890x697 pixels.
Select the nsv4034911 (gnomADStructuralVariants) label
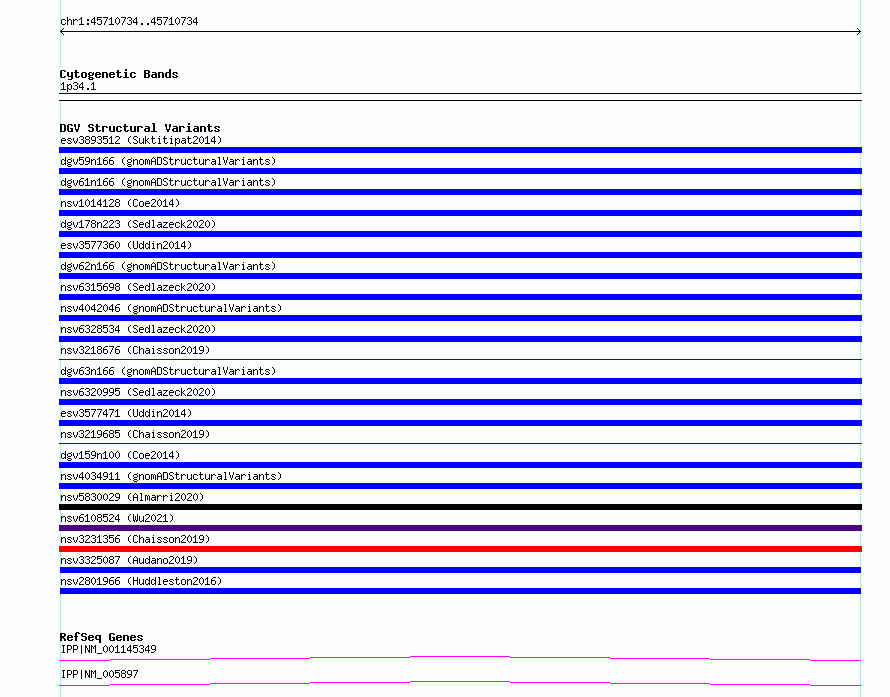coord(171,476)
